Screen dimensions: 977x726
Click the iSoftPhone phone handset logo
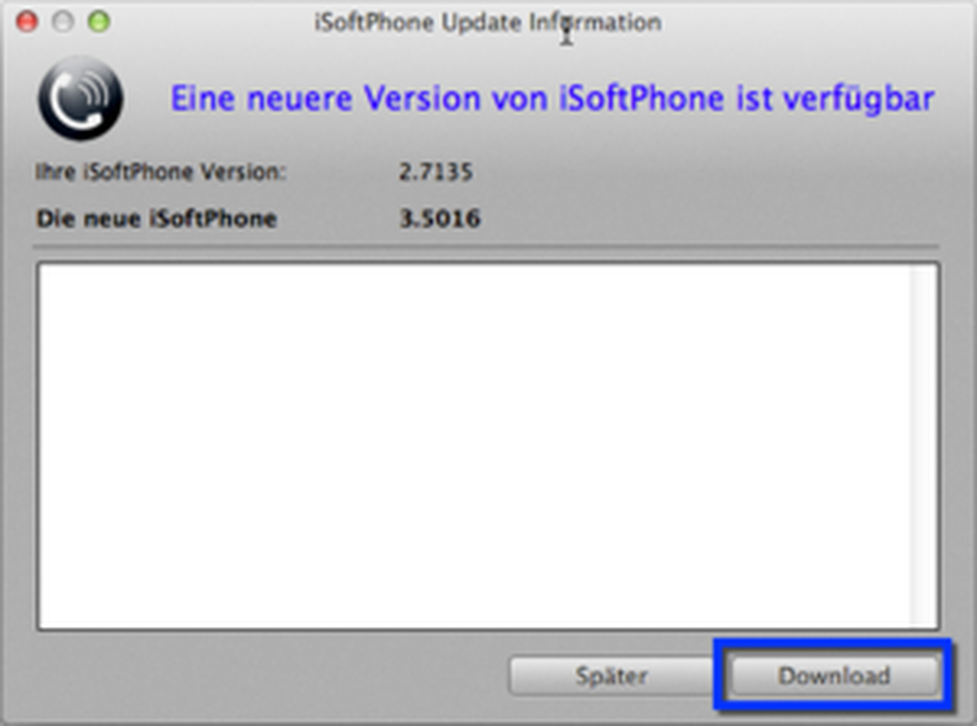click(x=80, y=98)
